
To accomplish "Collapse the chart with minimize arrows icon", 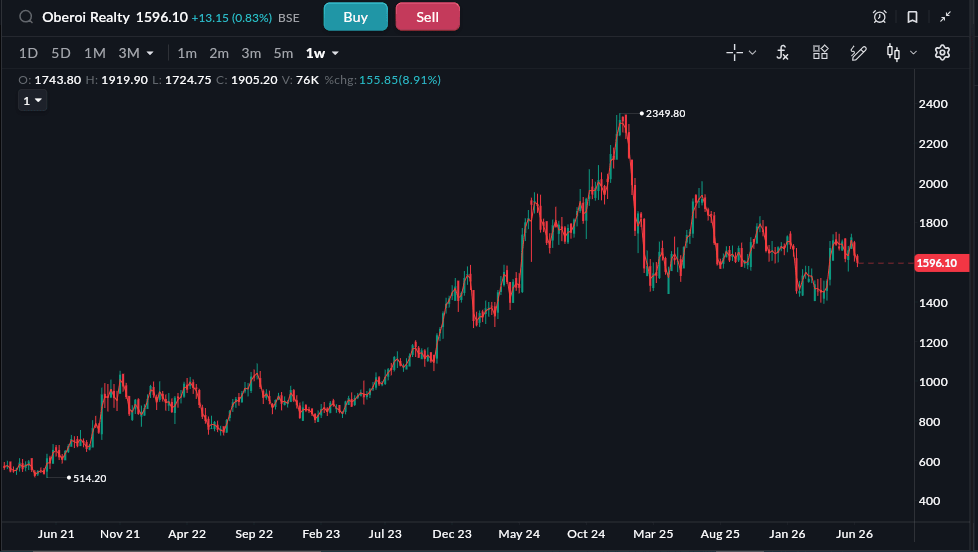I will point(946,17).
